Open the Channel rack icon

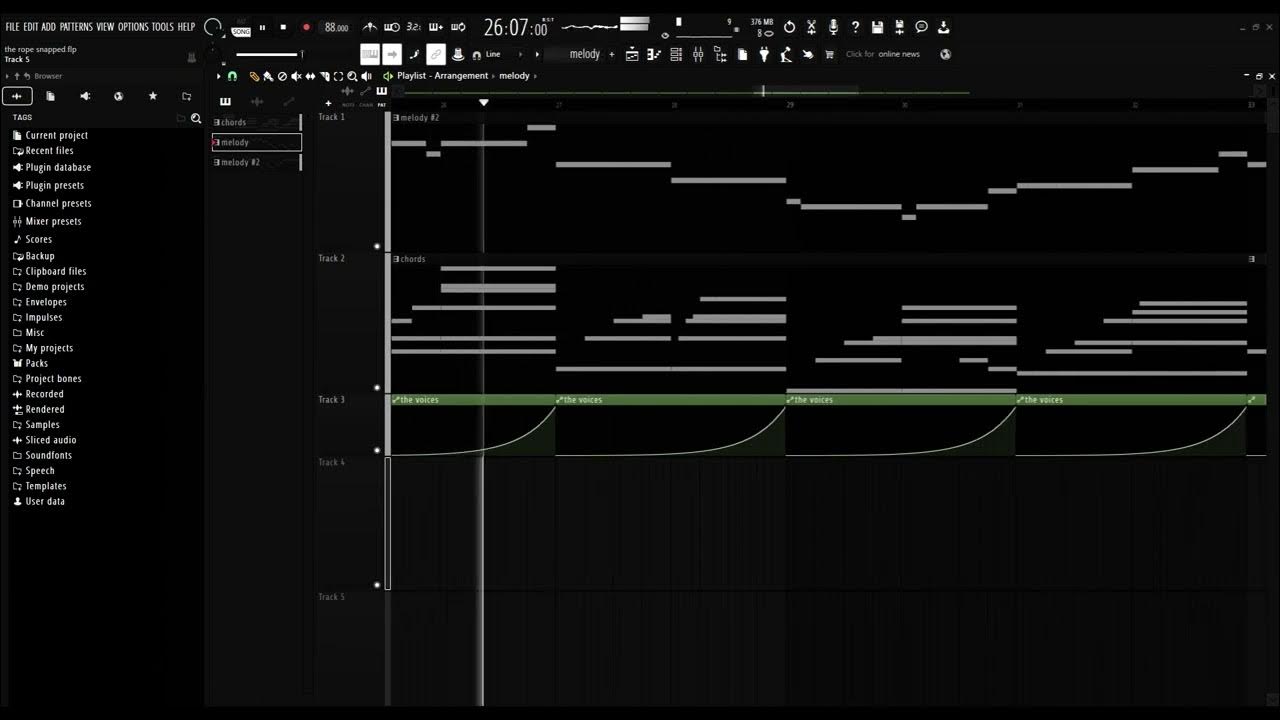pos(676,54)
